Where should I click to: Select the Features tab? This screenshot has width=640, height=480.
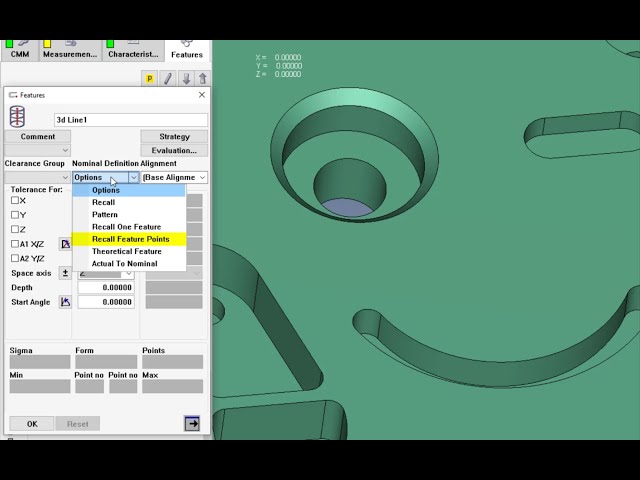187,51
